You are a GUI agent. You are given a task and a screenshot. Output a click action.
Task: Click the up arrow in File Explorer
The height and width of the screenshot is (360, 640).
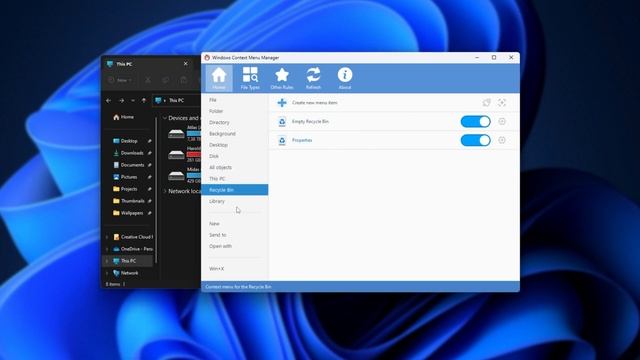(x=144, y=100)
